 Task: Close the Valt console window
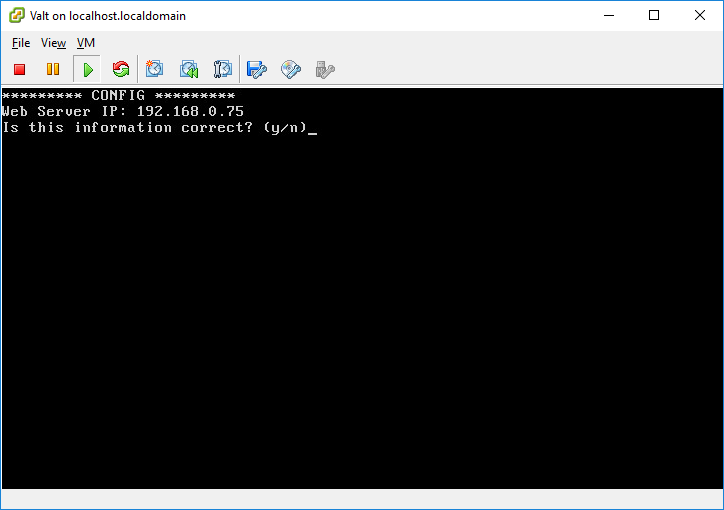700,15
